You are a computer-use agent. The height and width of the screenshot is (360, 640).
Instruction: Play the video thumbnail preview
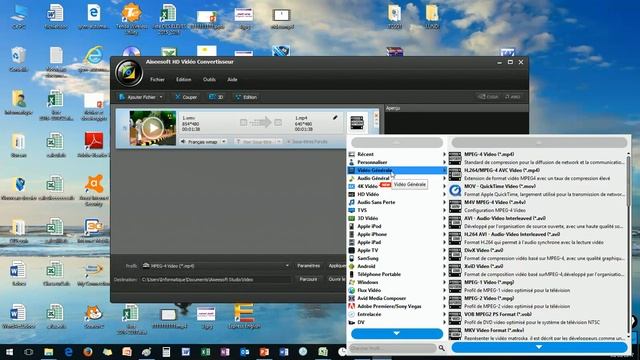click(153, 128)
